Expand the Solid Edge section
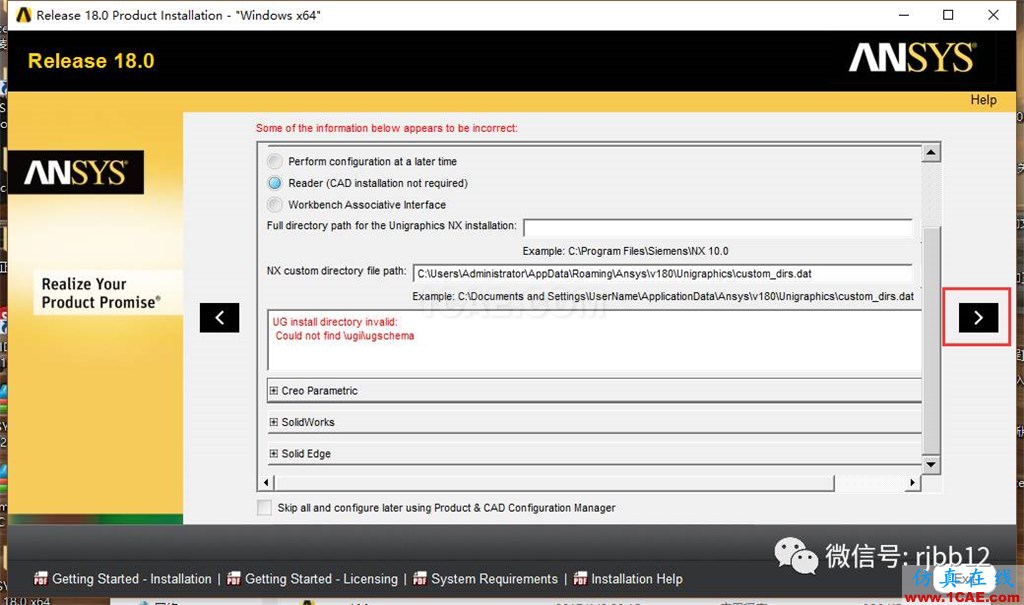Screen dimensions: 1024x605 click(274, 454)
